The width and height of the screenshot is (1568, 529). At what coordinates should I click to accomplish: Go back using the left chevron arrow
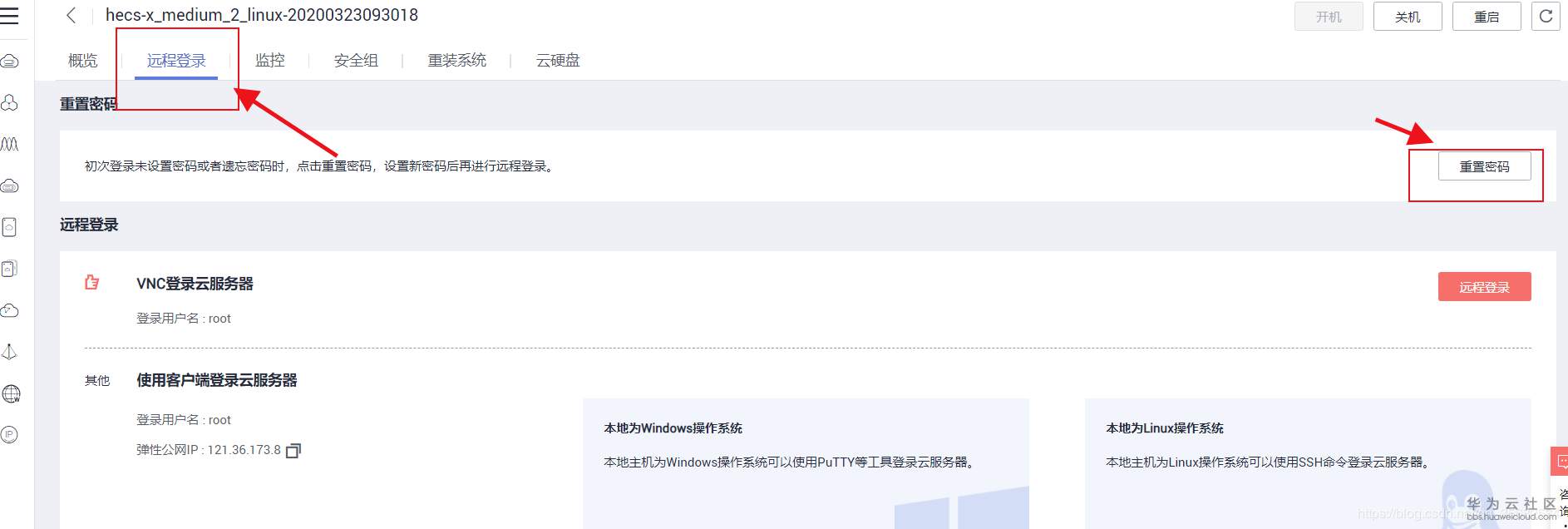tap(71, 15)
